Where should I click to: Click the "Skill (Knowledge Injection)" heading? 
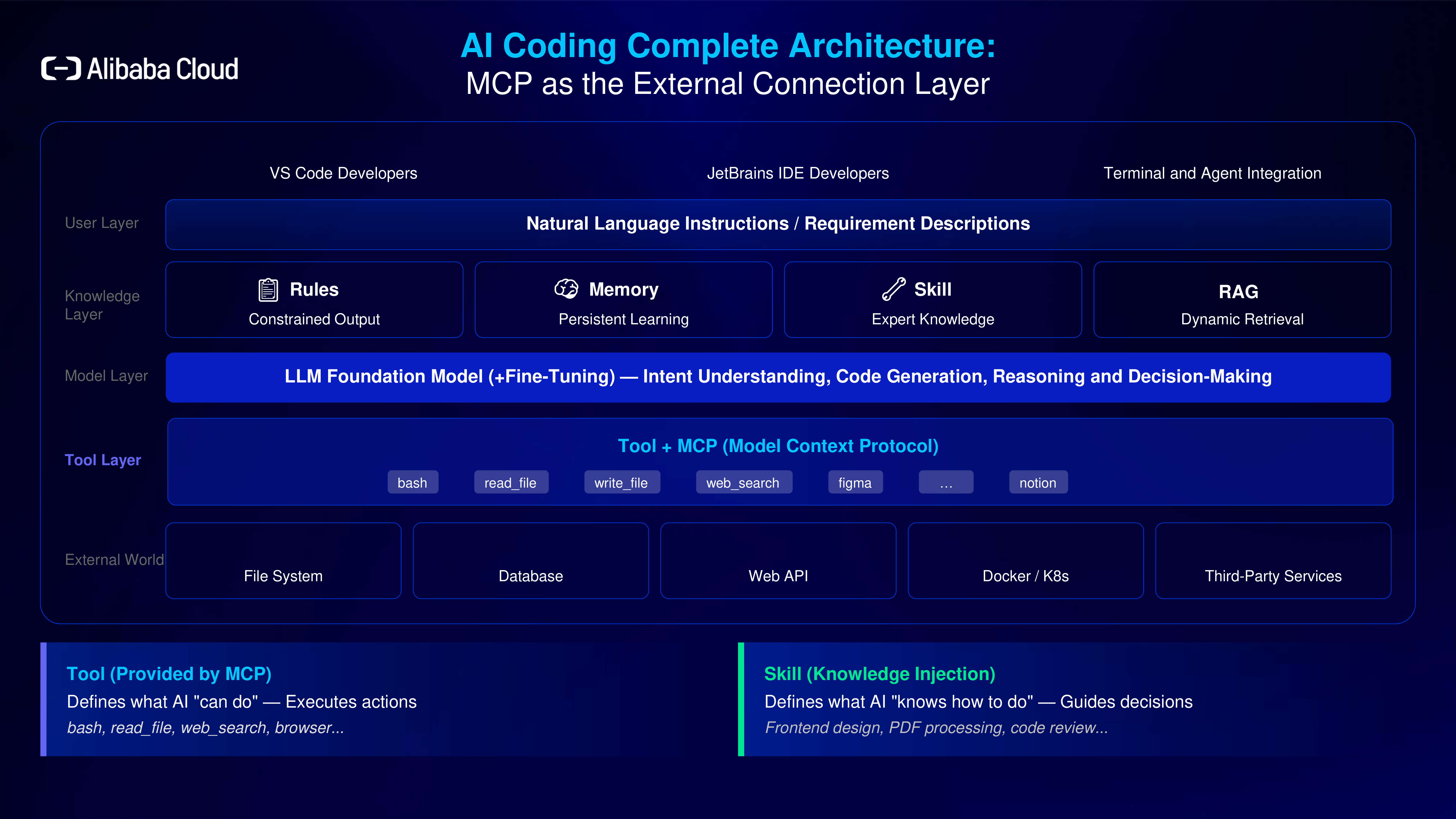pos(879,674)
